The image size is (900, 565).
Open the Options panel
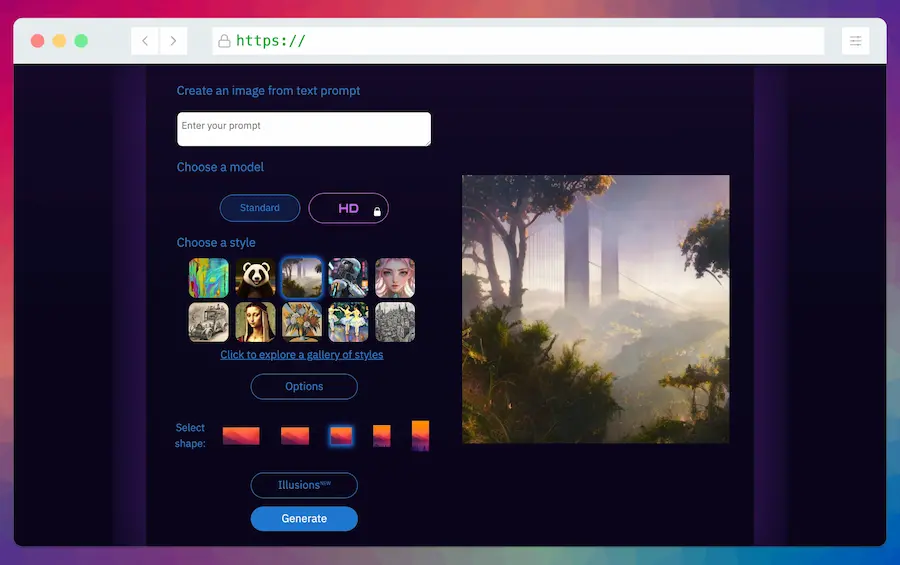(x=304, y=386)
